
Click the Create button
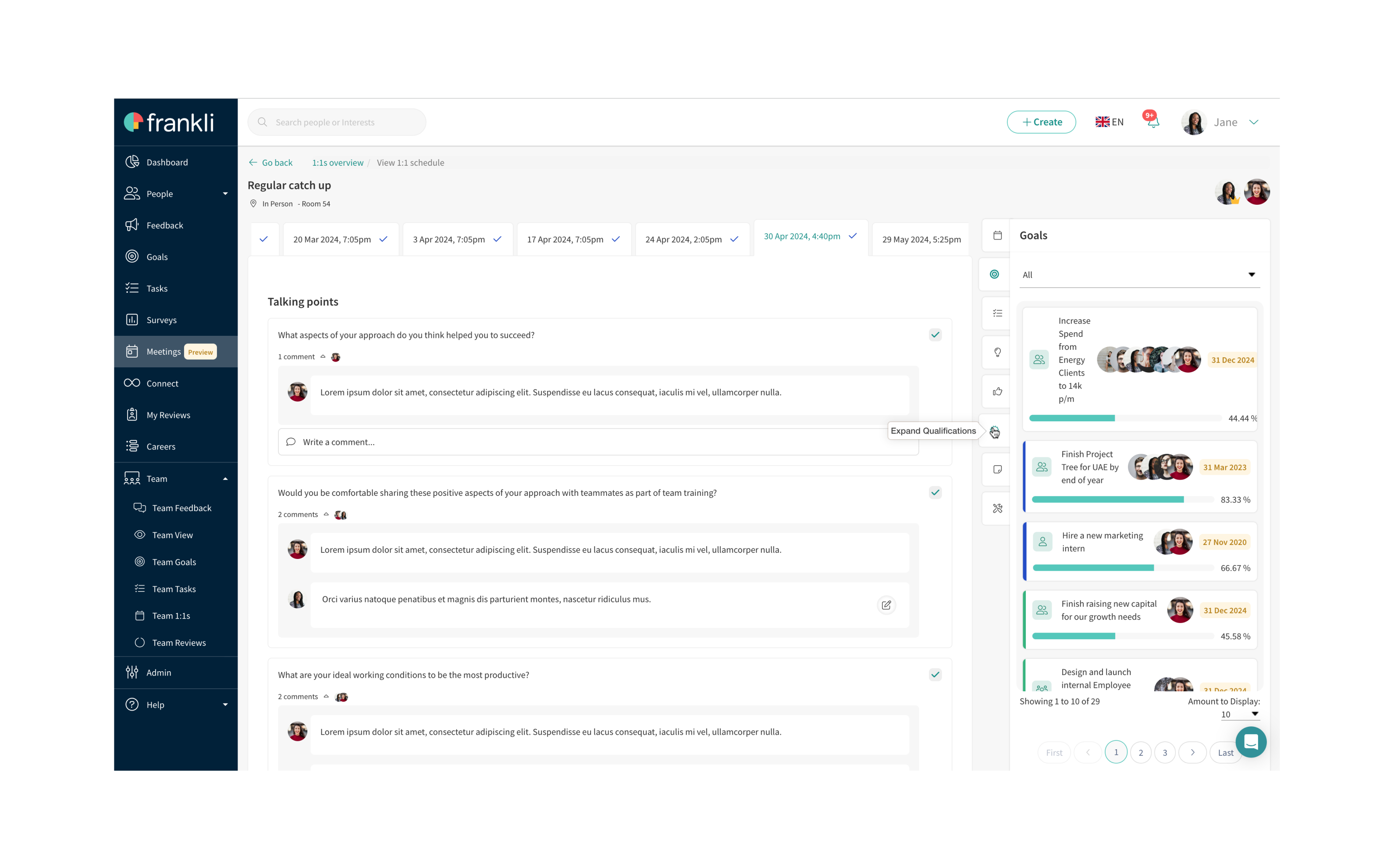(1041, 122)
